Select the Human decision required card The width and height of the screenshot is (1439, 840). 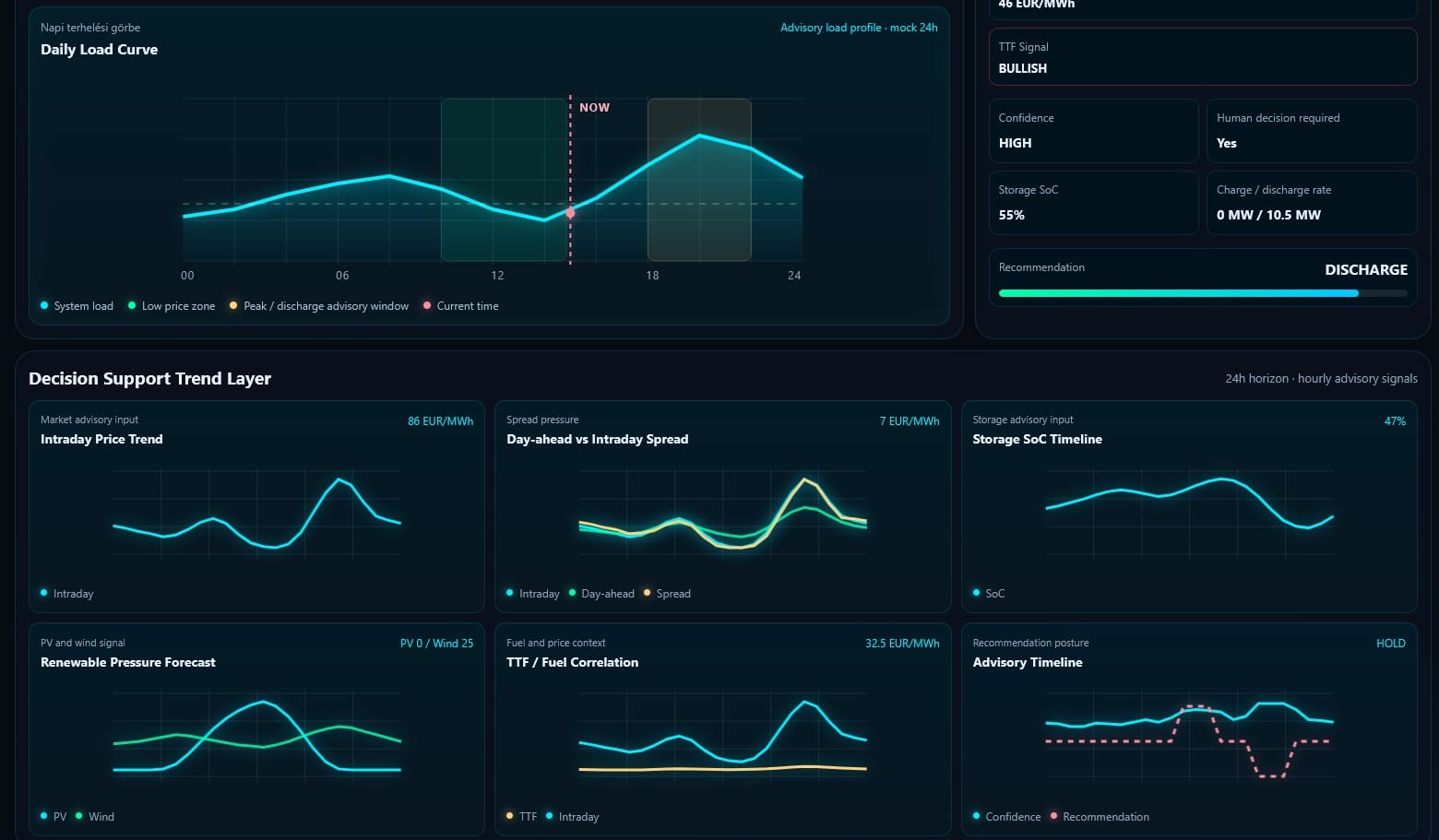(1312, 131)
